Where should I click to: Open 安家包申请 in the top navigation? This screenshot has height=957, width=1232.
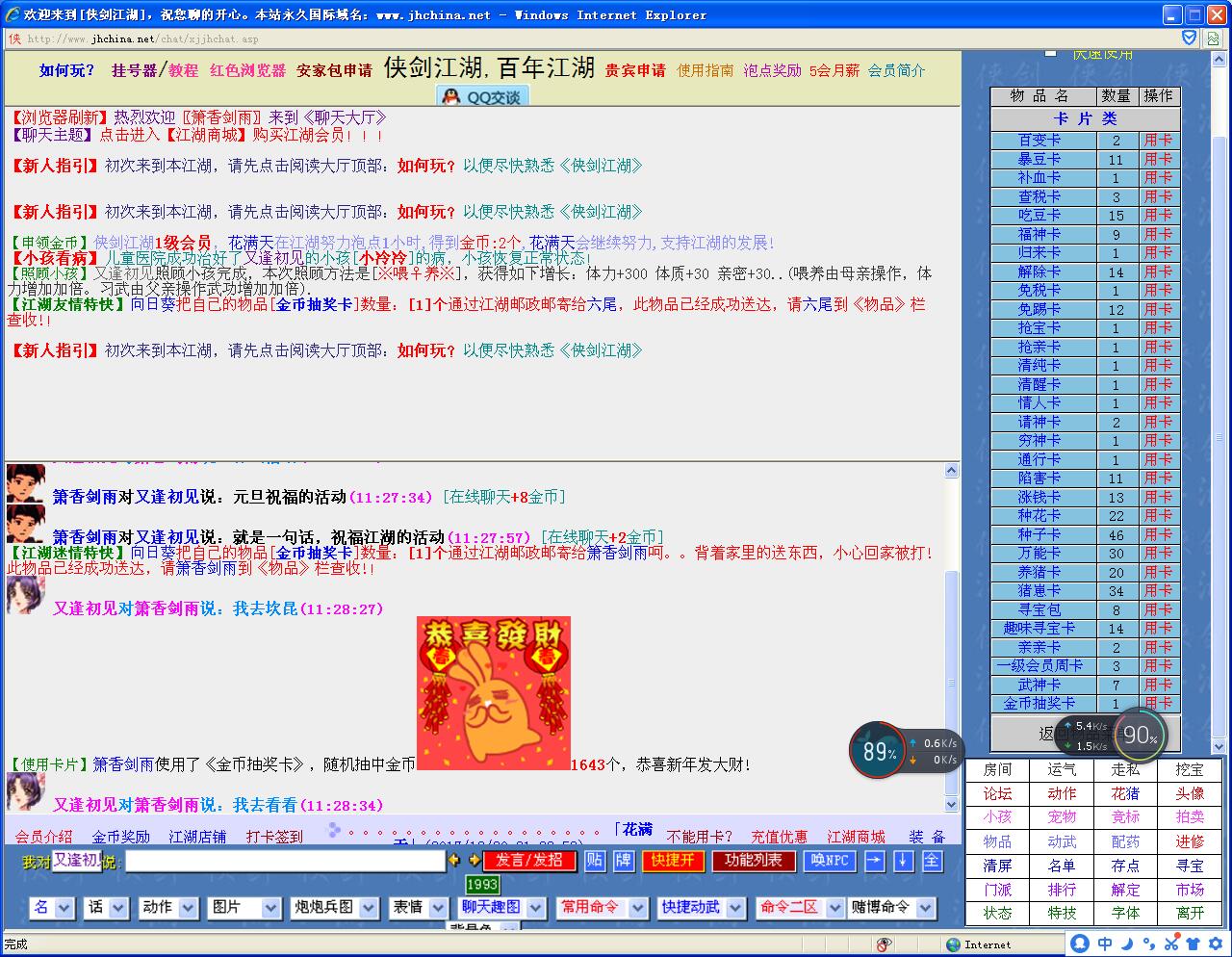(x=334, y=70)
